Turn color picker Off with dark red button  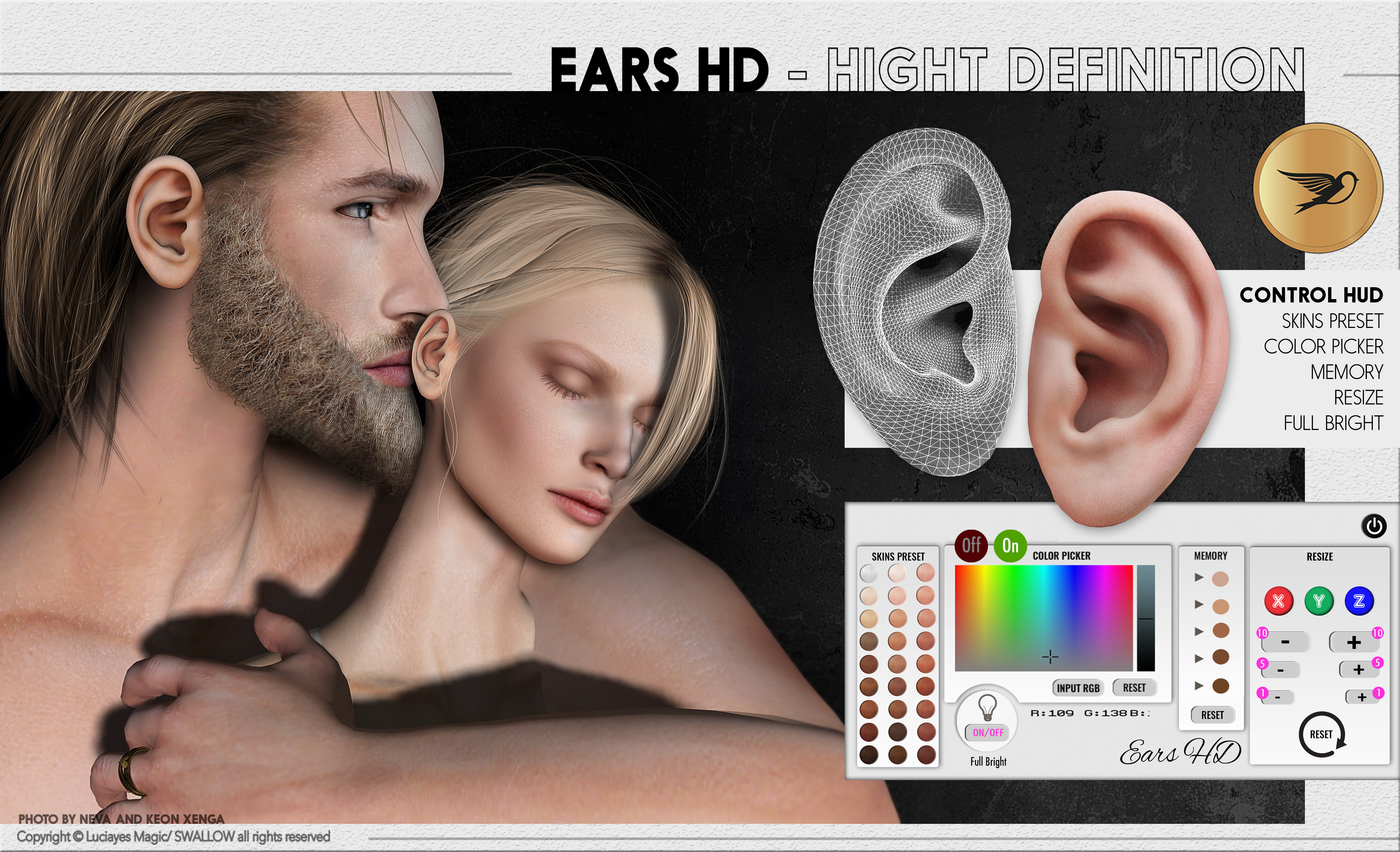pyautogui.click(x=971, y=545)
